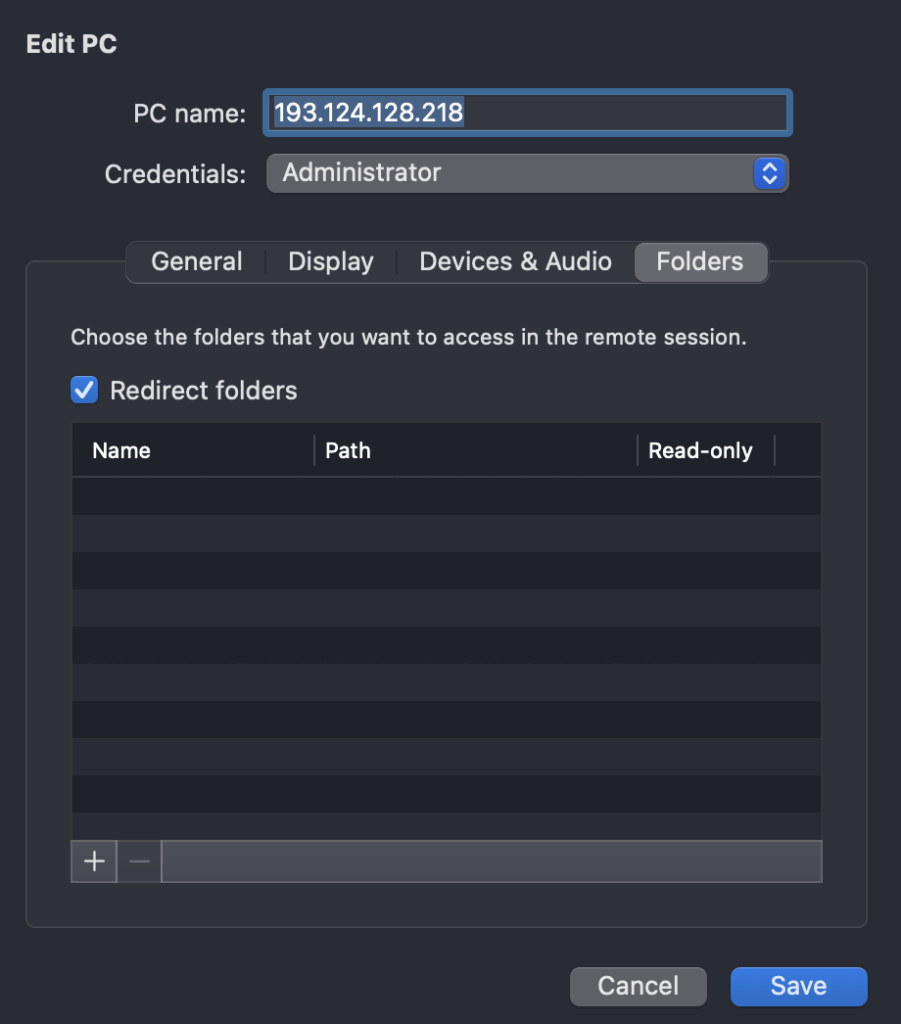Viewport: 901px width, 1024px height.
Task: Click the Read-only column header
Action: [x=706, y=450]
